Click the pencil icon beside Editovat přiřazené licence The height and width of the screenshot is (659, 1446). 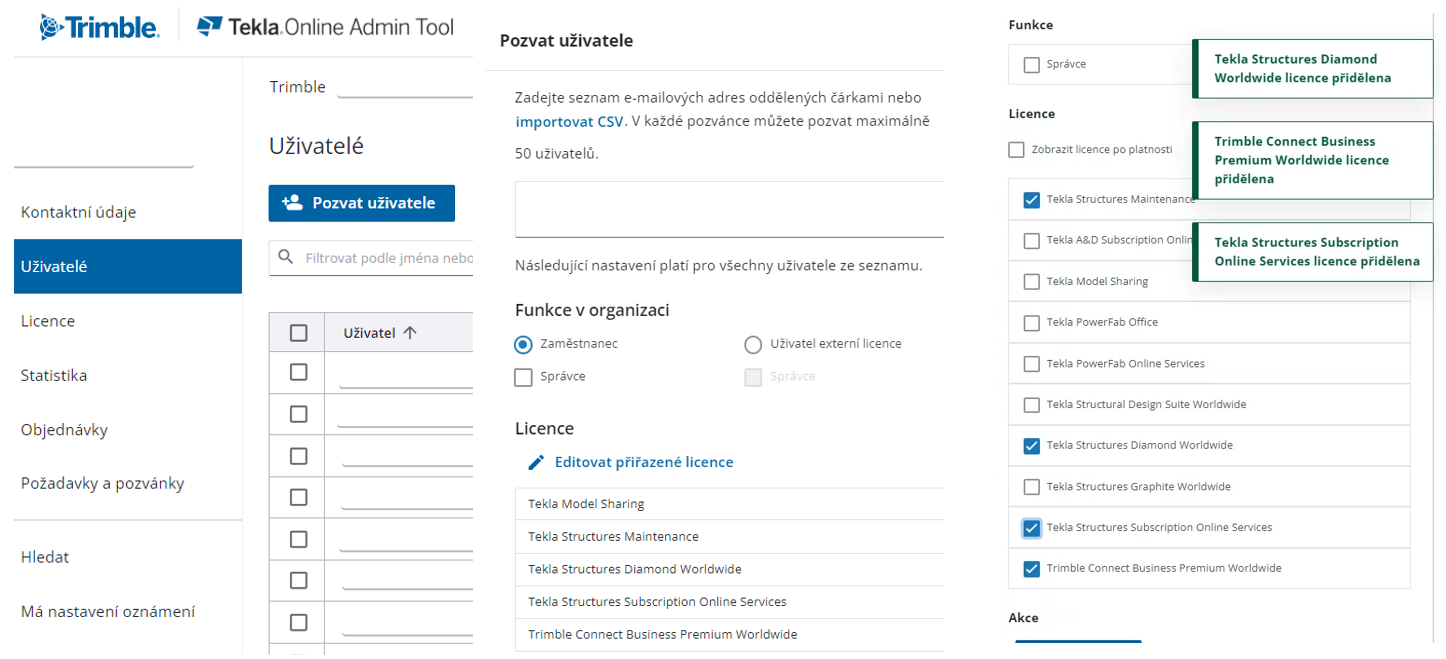[537, 462]
